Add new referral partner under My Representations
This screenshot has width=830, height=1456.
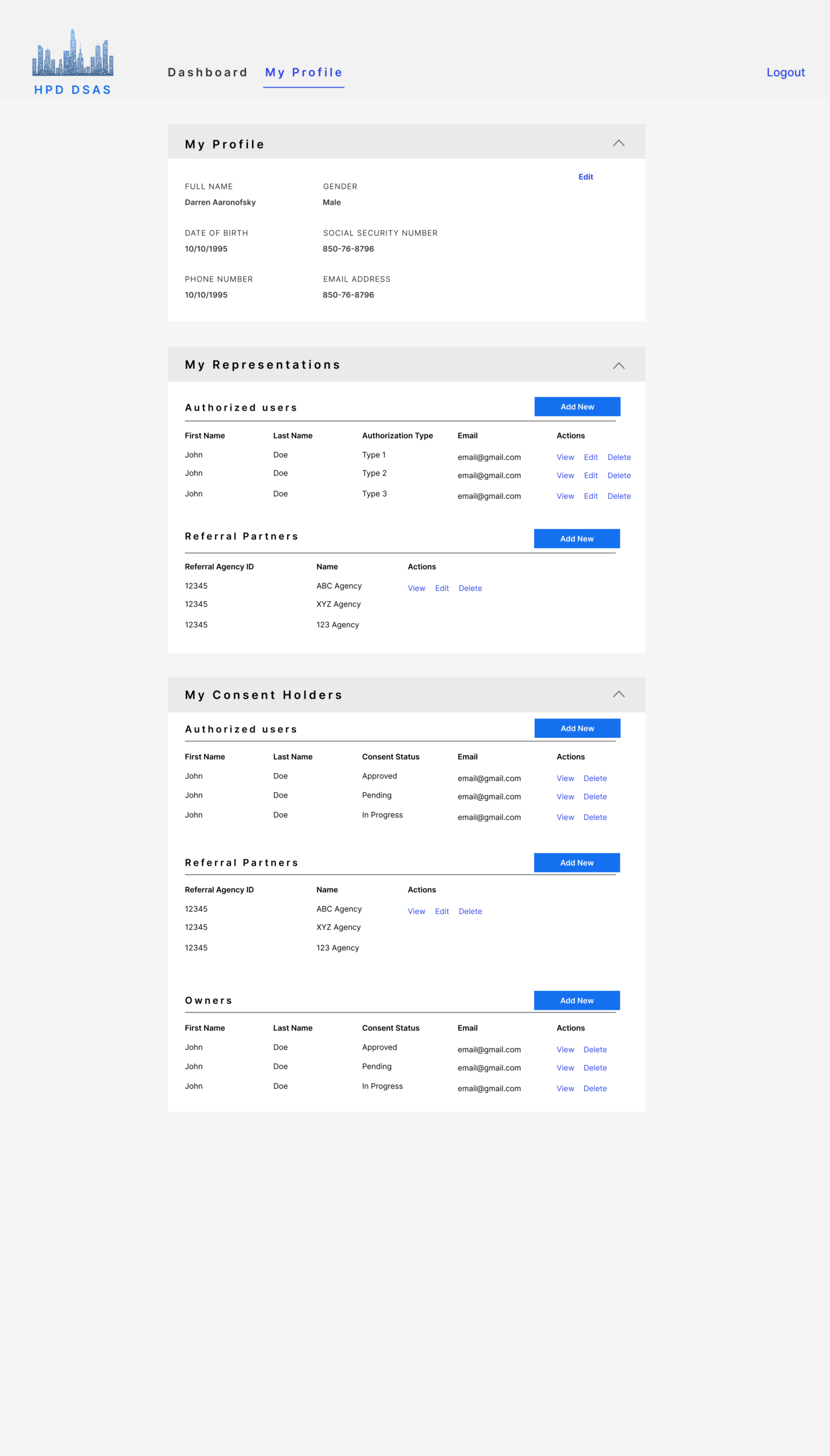(576, 539)
